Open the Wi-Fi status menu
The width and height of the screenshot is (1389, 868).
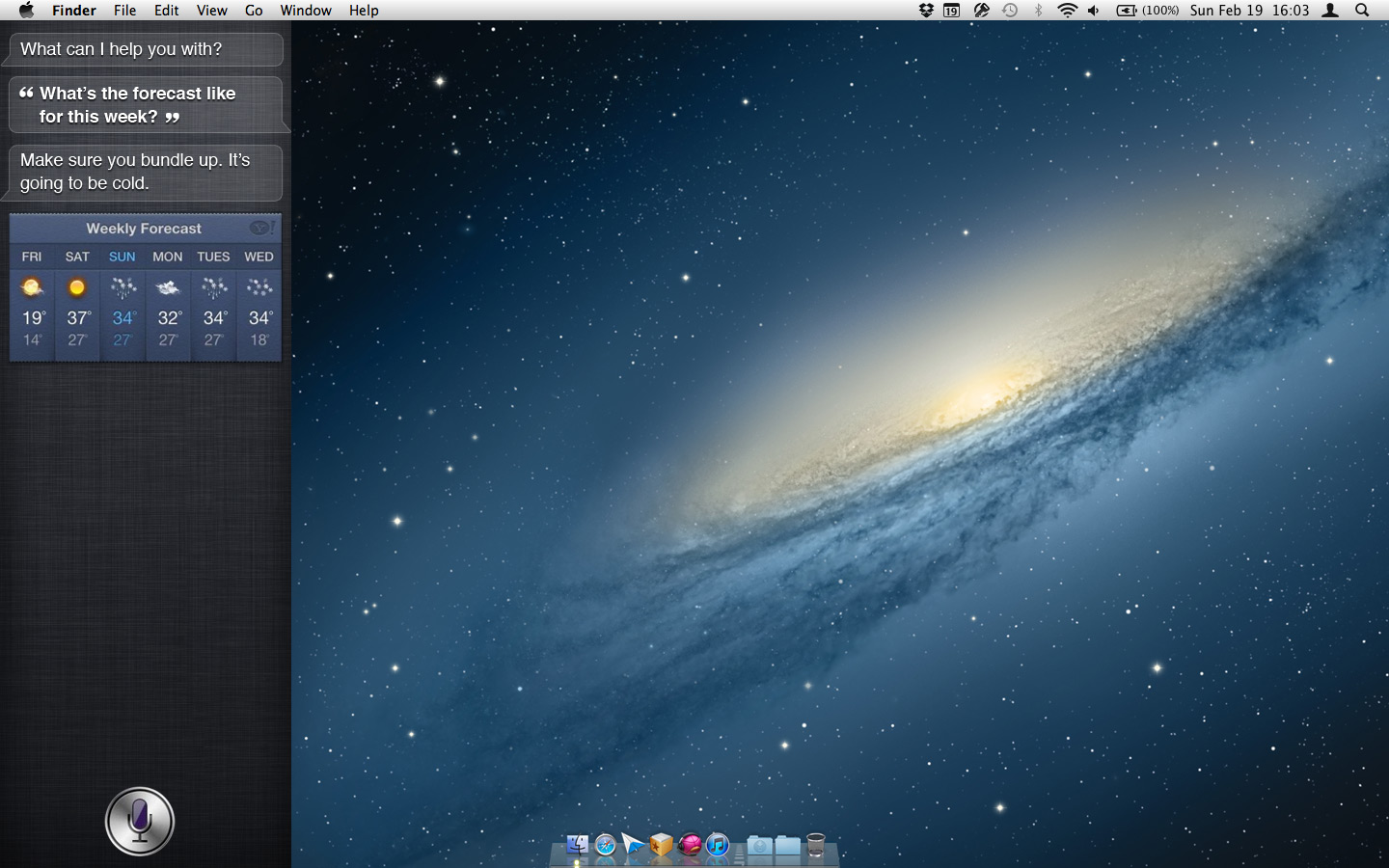pyautogui.click(x=1067, y=11)
